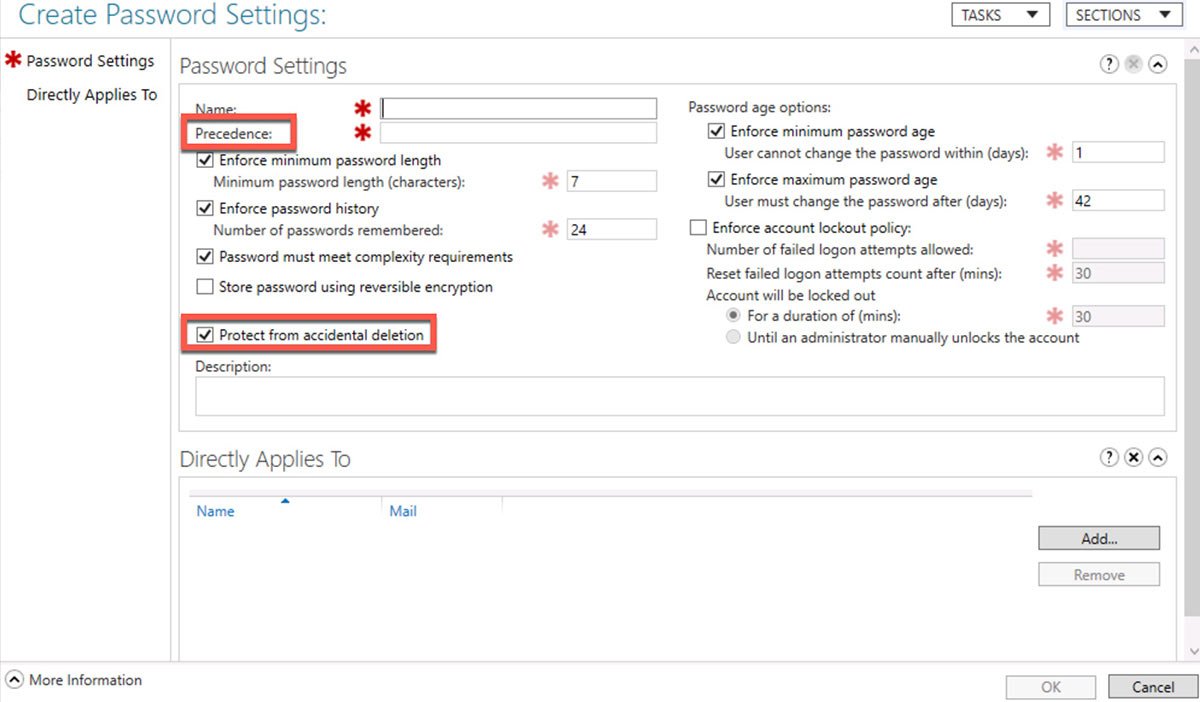Screen dimensions: 1200x702
Task: Click the help icon in Password Settings section
Action: pos(1109,63)
